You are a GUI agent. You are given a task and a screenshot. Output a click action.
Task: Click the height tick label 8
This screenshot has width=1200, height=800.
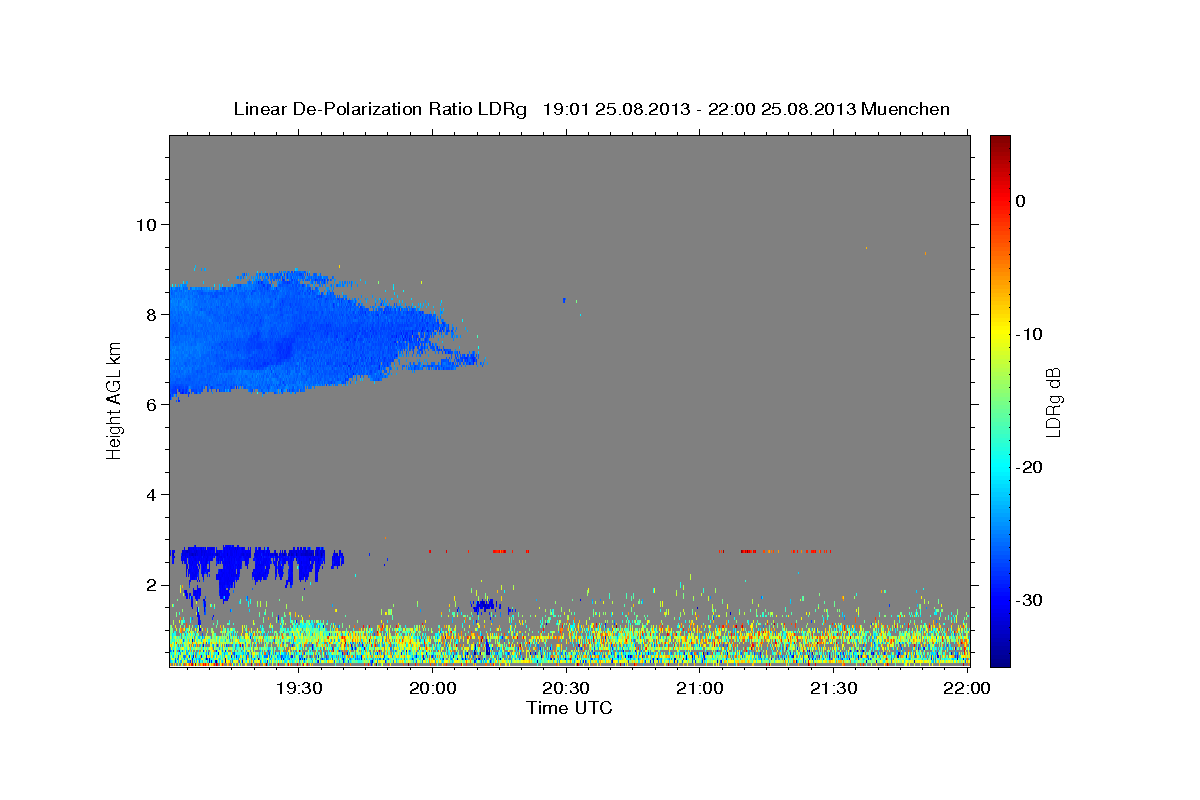point(152,314)
